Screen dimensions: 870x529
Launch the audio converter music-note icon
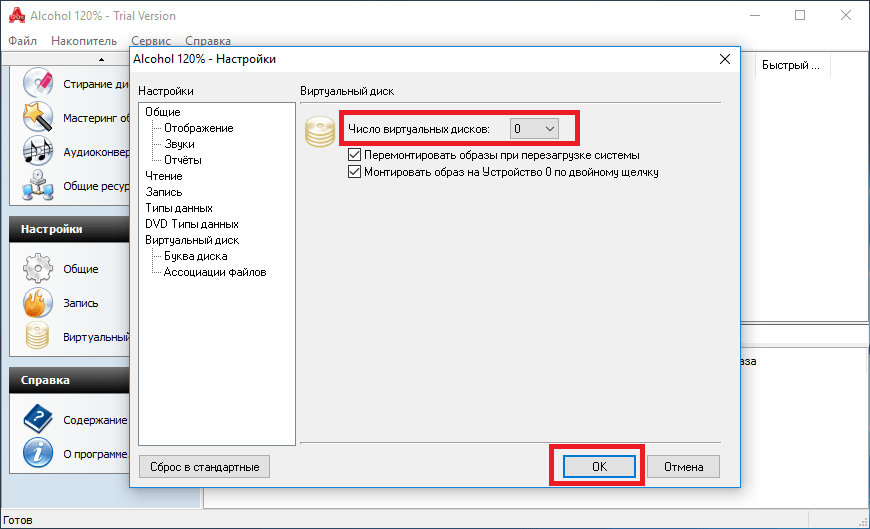38,151
